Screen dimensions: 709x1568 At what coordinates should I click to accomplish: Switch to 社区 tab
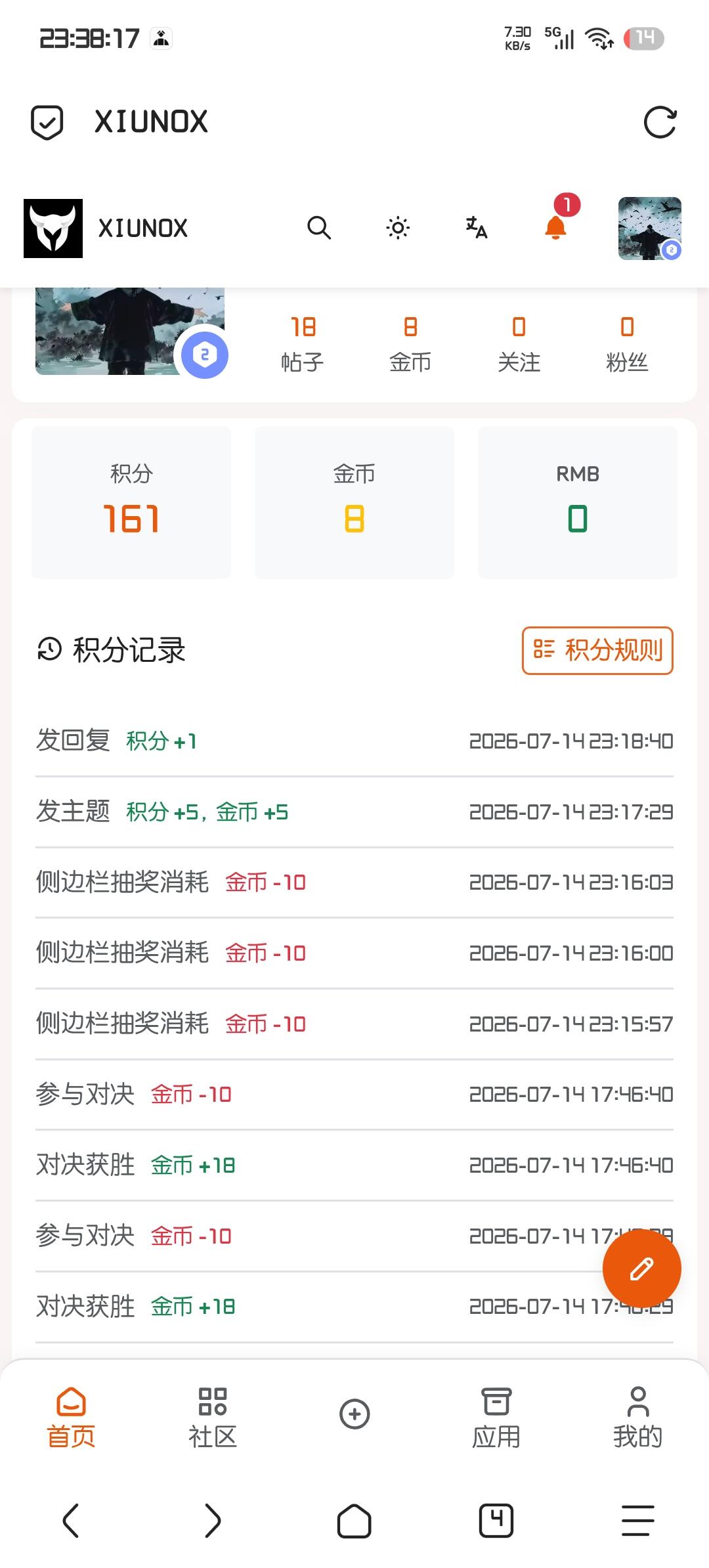click(213, 1418)
